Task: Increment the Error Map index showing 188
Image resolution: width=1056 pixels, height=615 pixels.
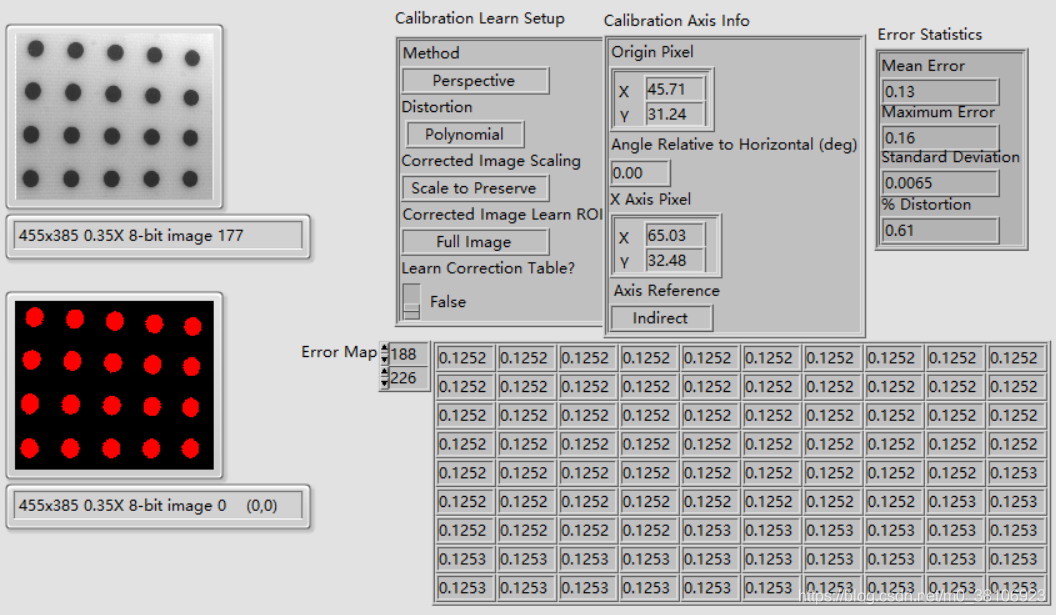Action: (385, 349)
